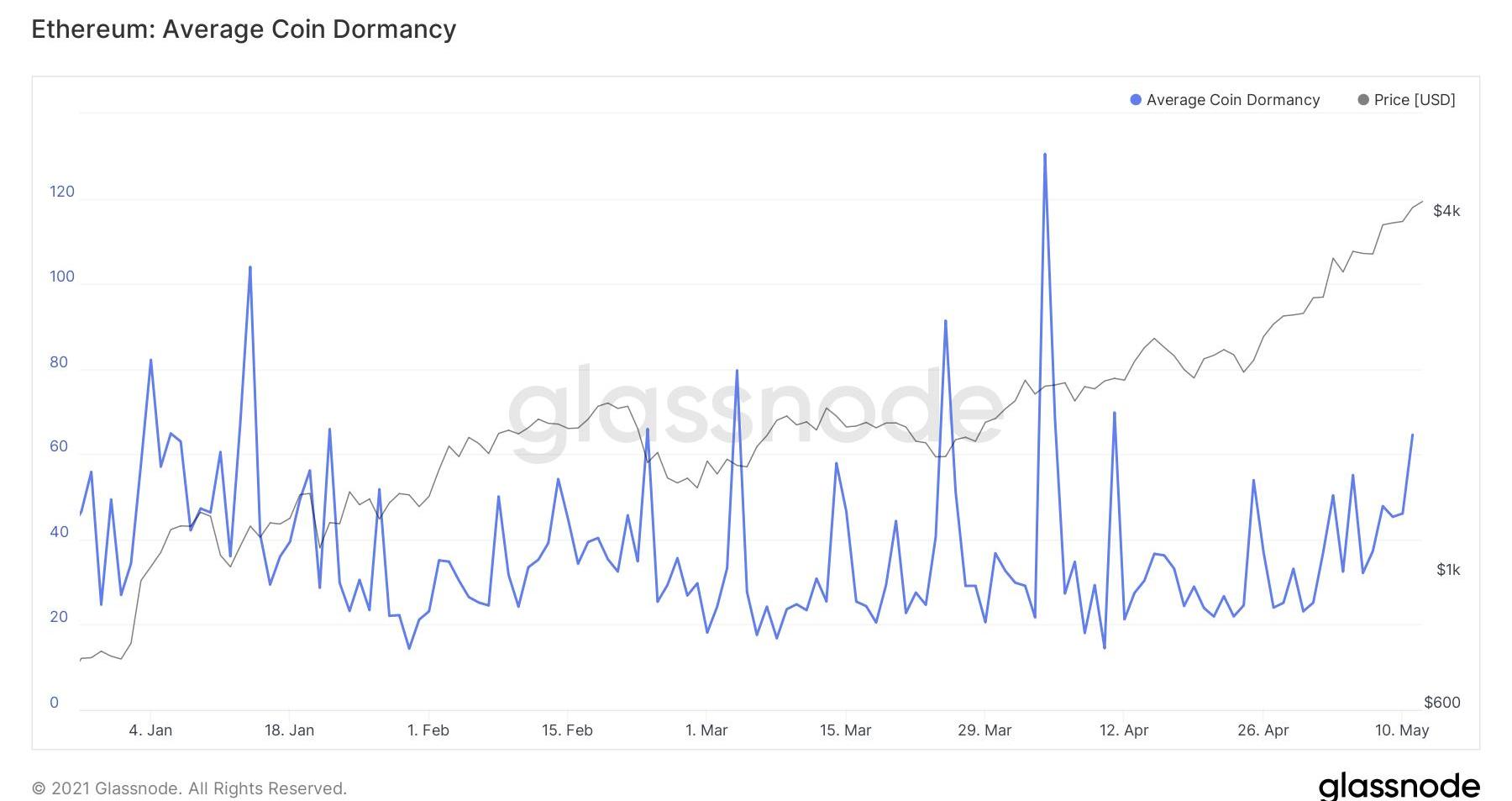Click the 4. Jan x-axis label

click(150, 730)
